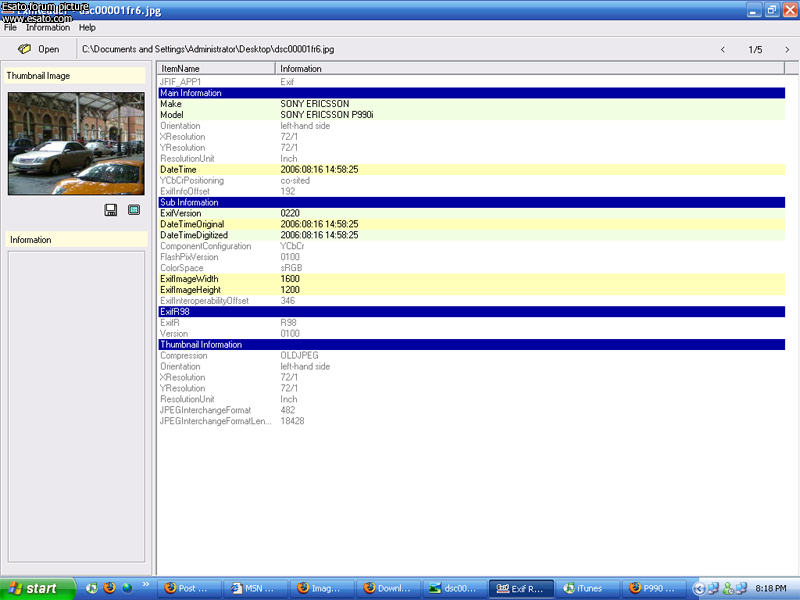Select the Sub Information section header
Screen dimensions: 800x600
coord(471,202)
